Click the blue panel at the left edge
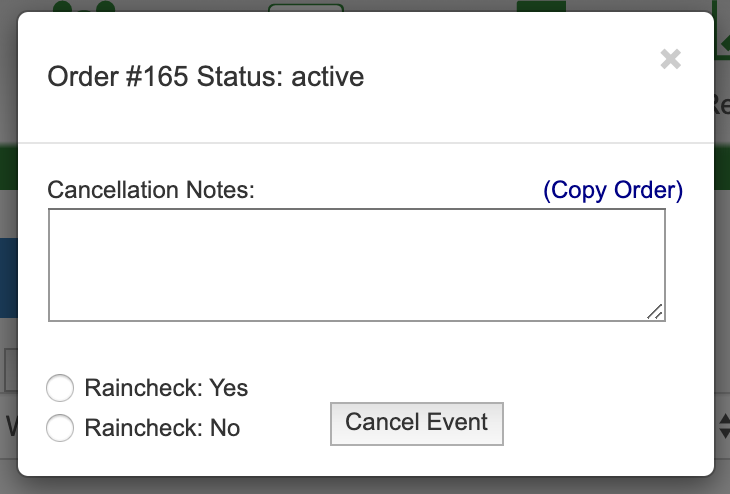730x494 pixels. pyautogui.click(x=9, y=278)
